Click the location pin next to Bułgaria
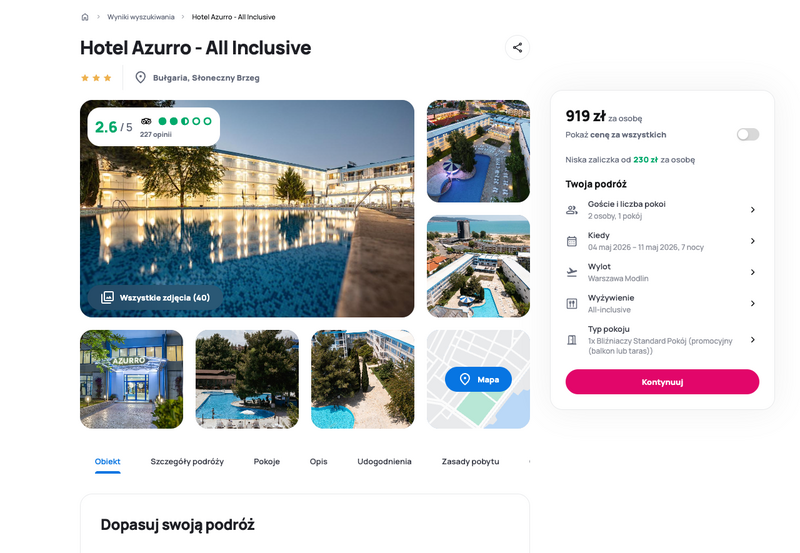Image resolution: width=800 pixels, height=553 pixels. pos(140,78)
